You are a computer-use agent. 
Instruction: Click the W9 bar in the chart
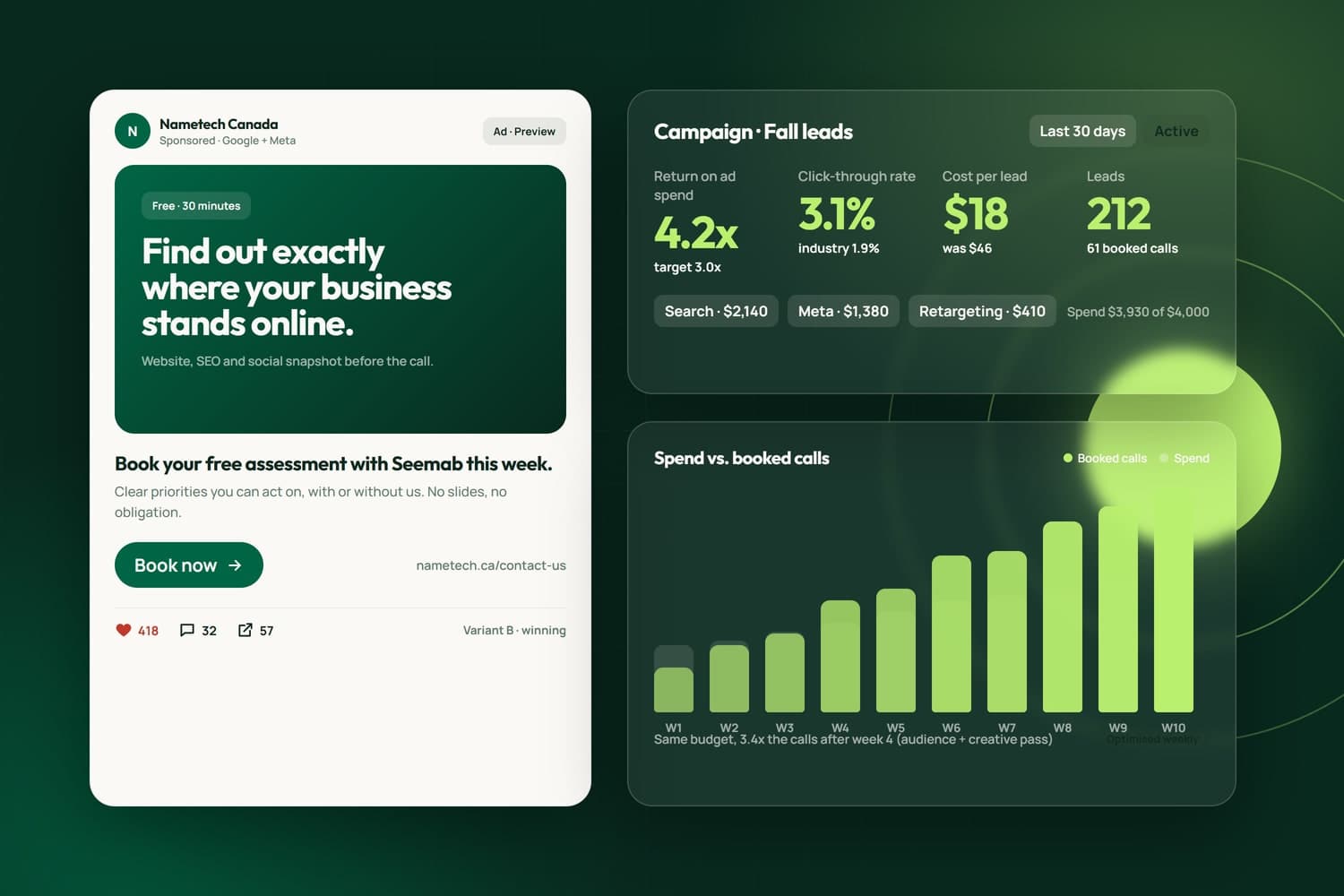pyautogui.click(x=1118, y=609)
